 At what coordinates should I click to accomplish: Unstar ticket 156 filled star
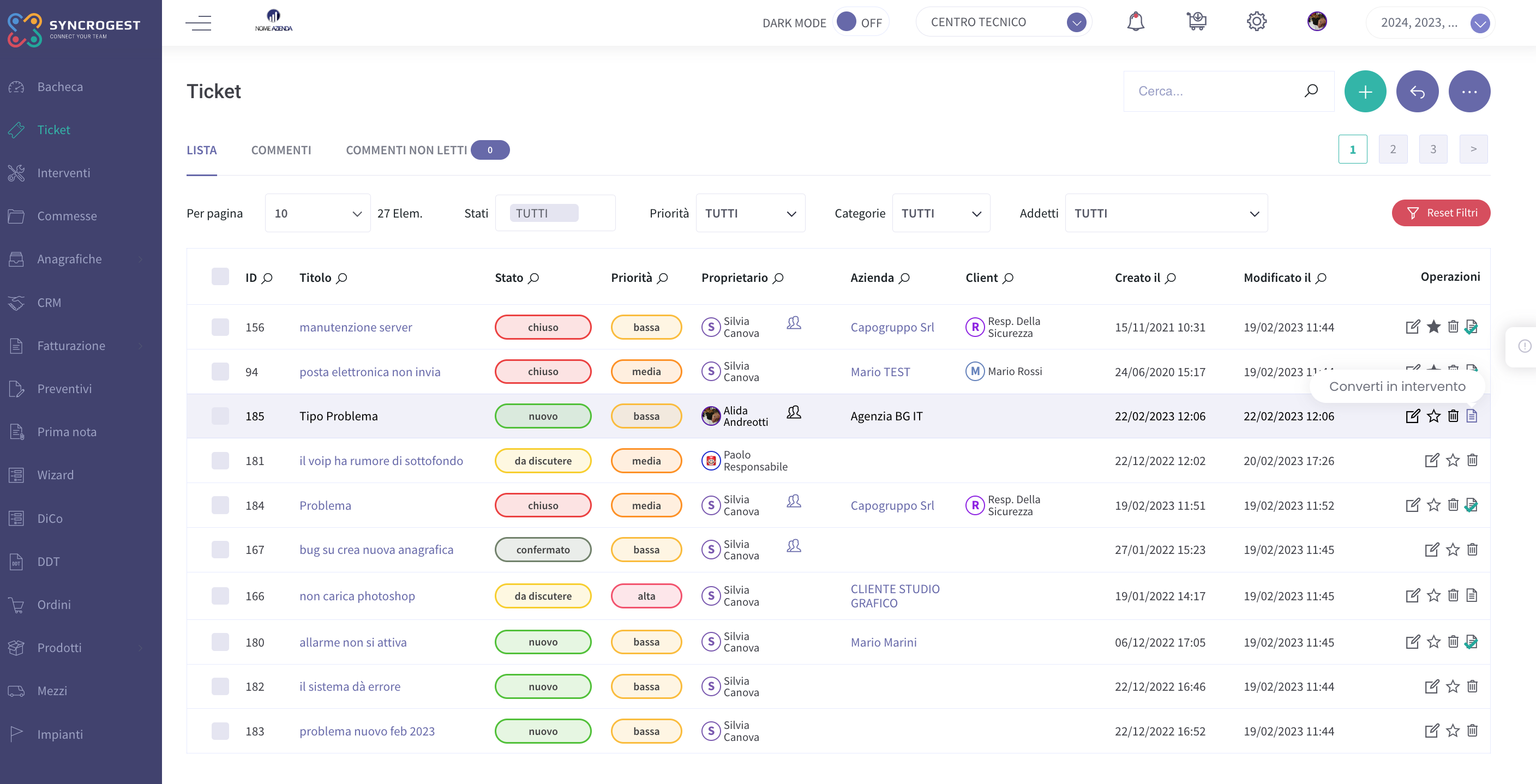click(1433, 327)
